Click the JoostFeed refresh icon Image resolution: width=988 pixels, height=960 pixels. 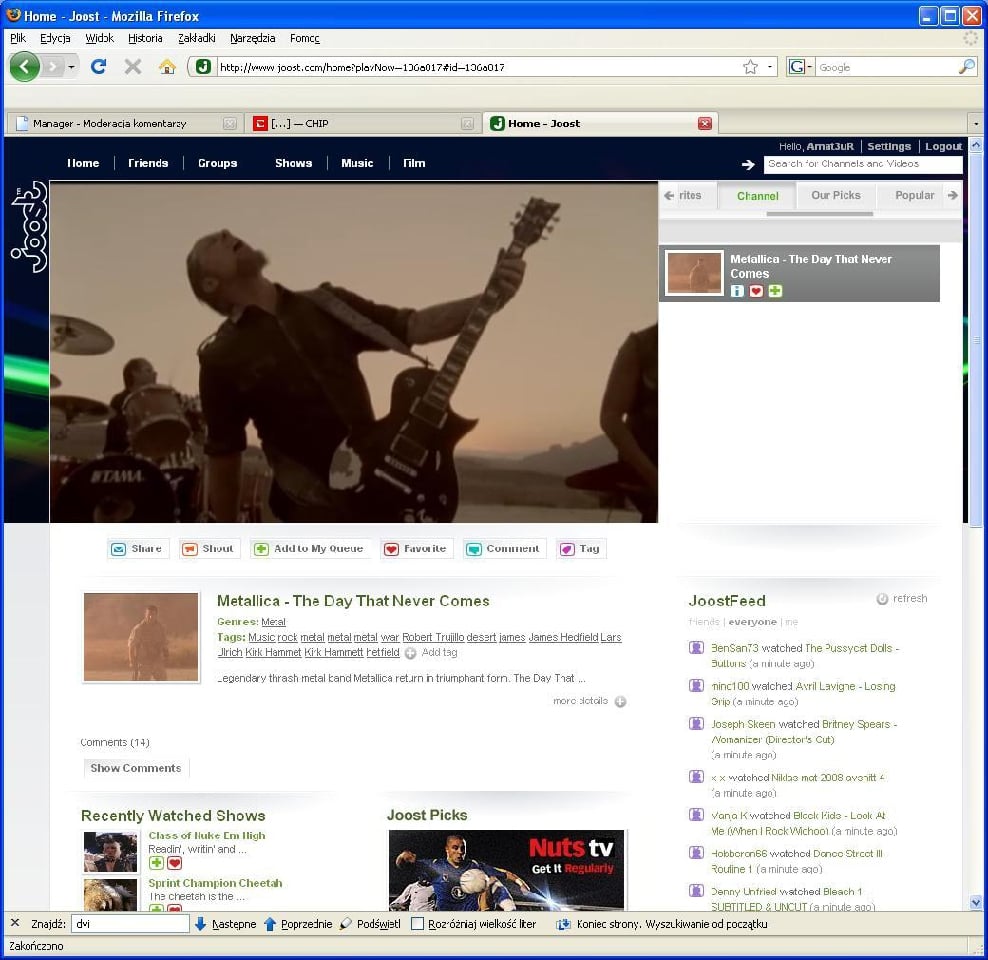click(x=882, y=599)
